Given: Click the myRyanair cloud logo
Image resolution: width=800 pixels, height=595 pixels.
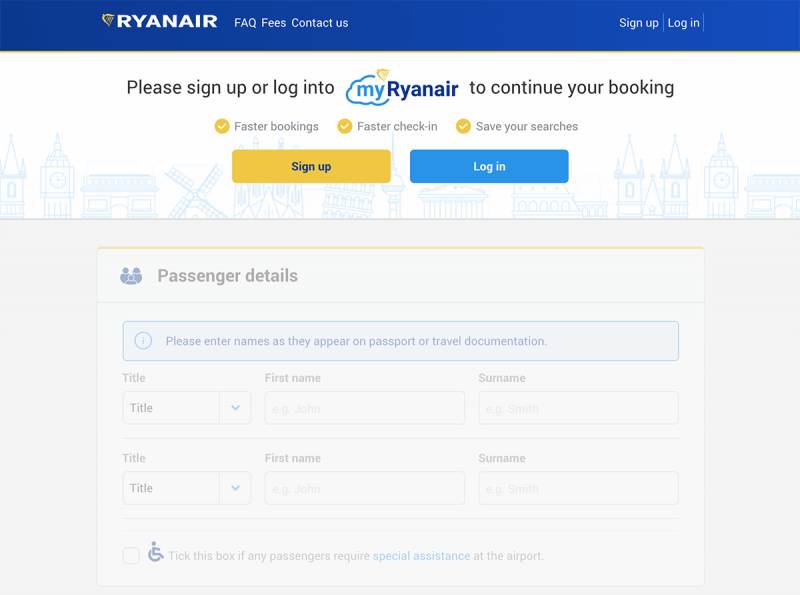Looking at the screenshot, I should pyautogui.click(x=401, y=88).
